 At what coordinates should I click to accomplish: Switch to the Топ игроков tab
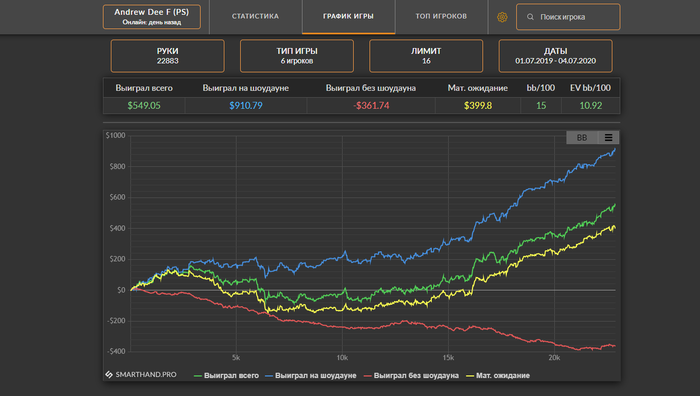tap(441, 17)
